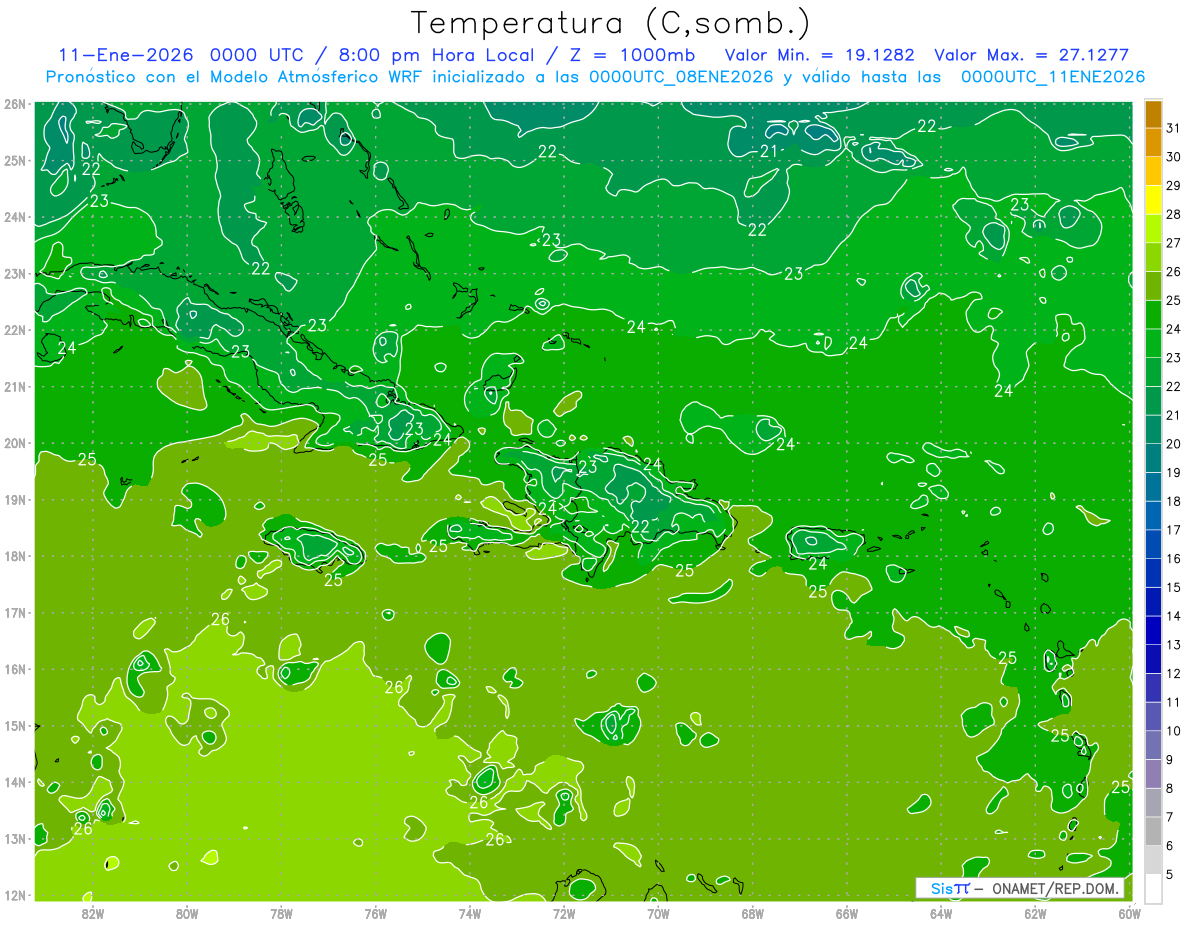The width and height of the screenshot is (1200, 927).
Task: Click the '80W' longitude label
Action: pyautogui.click(x=187, y=913)
